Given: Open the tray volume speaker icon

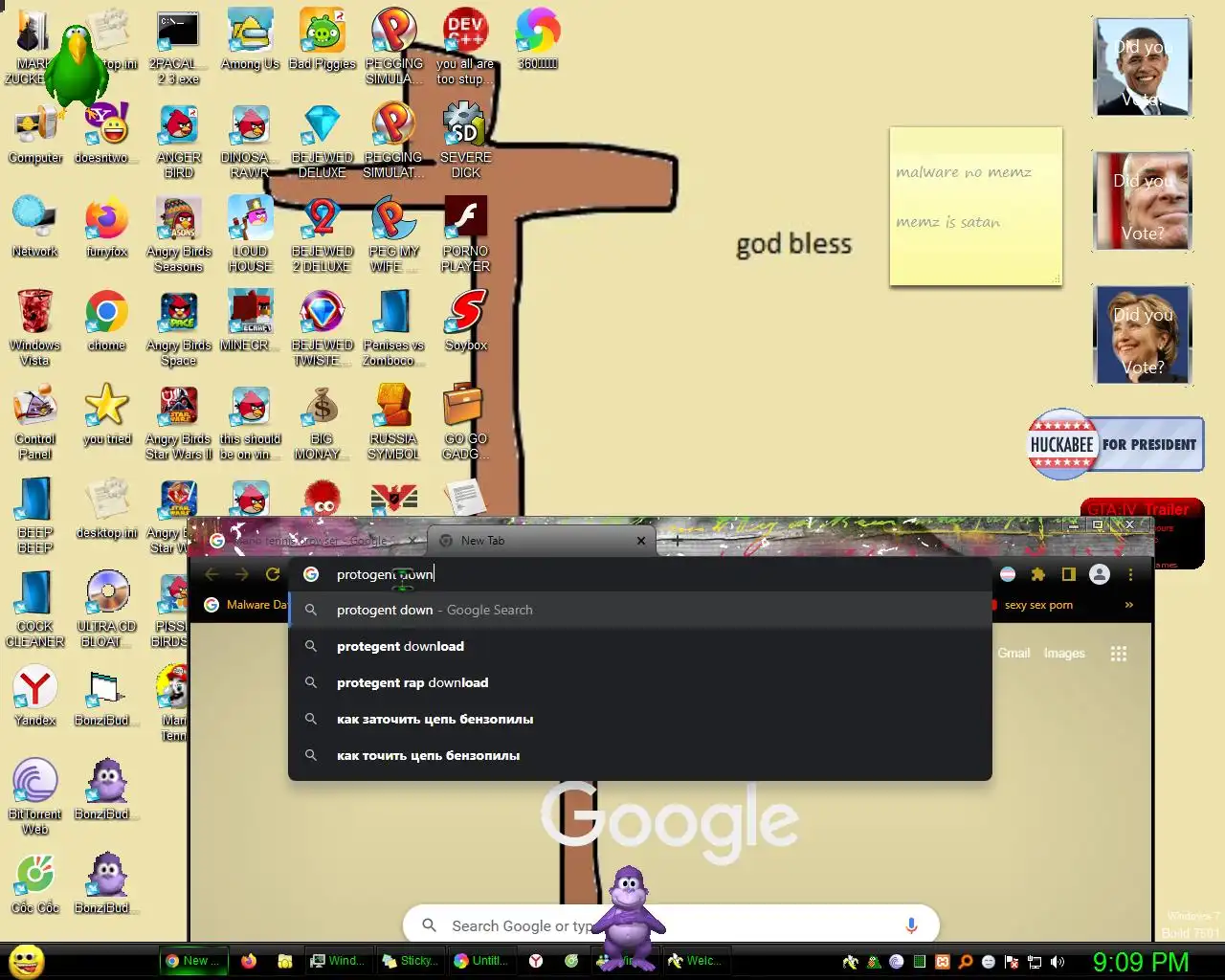Looking at the screenshot, I should tap(1058, 962).
